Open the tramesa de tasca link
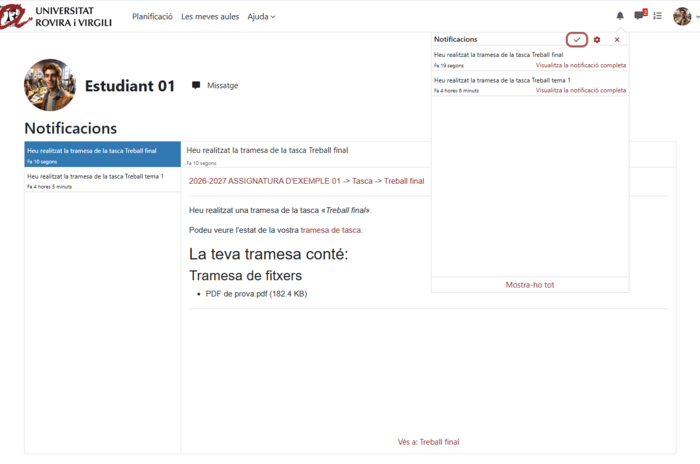The width and height of the screenshot is (700, 464). click(331, 230)
